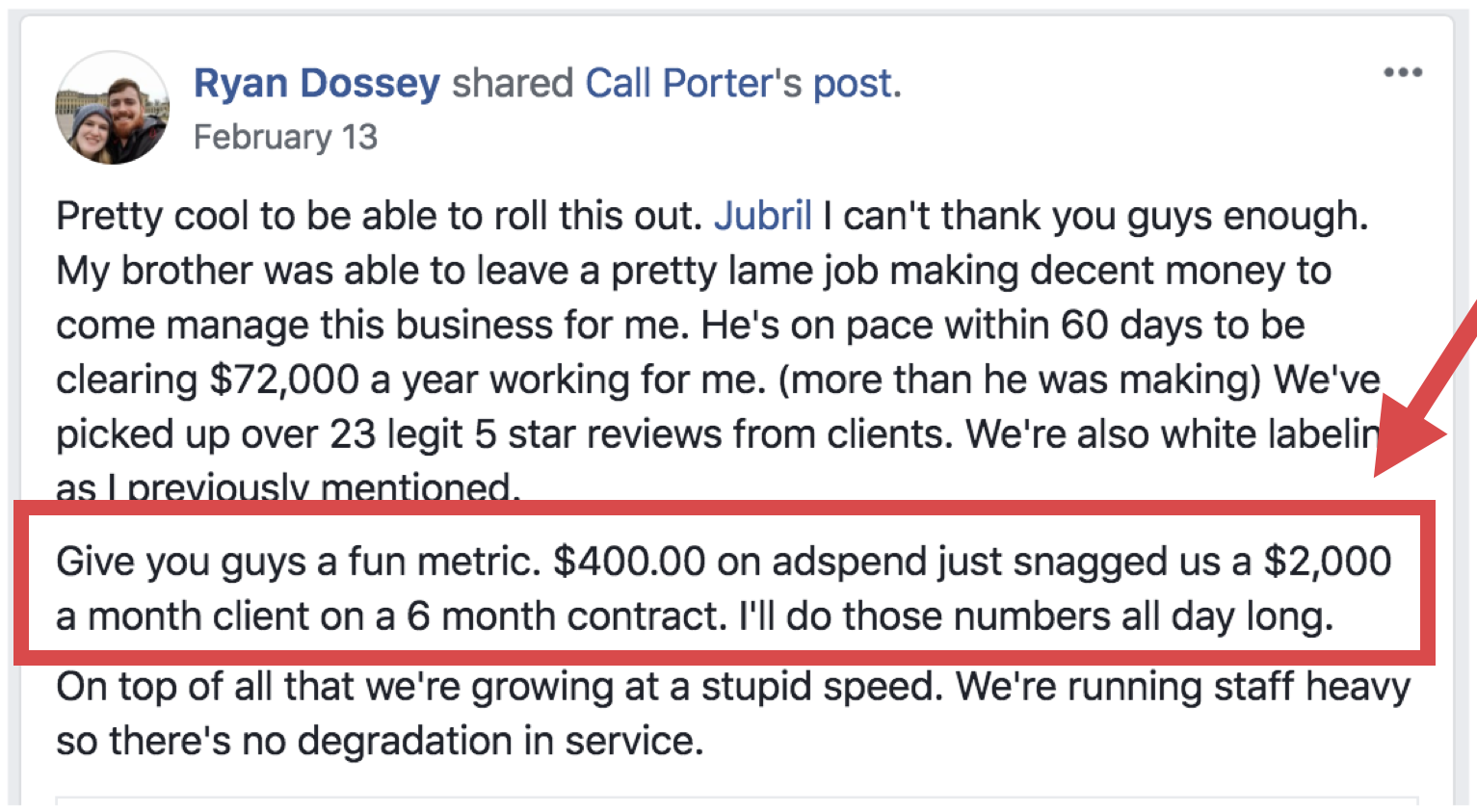Open the February 13 timestamp link
Image resolution: width=1477 pixels, height=812 pixels.
[286, 137]
